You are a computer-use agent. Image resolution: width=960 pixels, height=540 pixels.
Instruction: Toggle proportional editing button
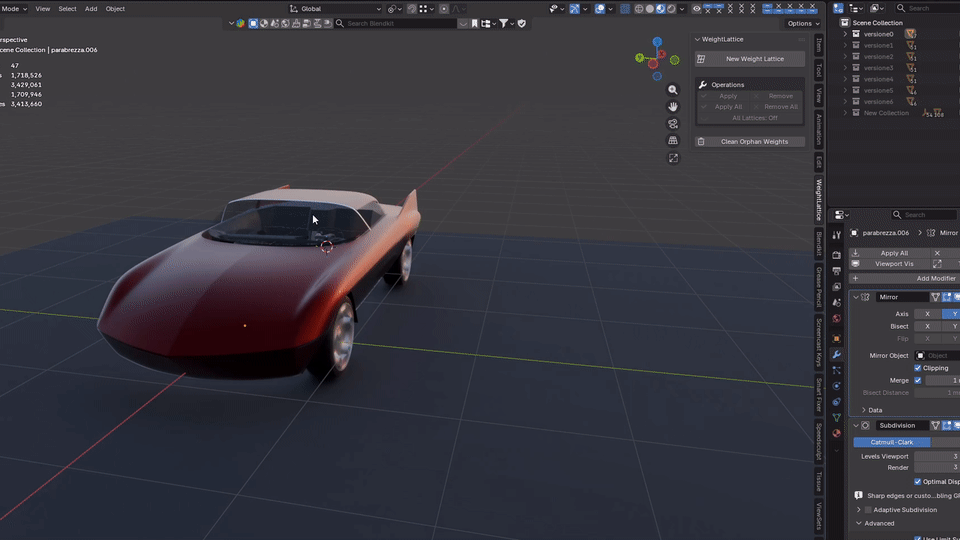coord(444,9)
